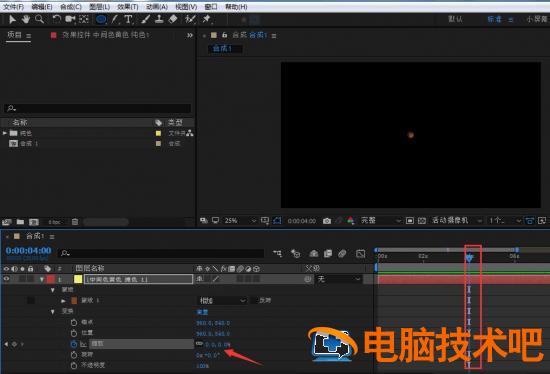Viewport: 550px width, 374px height.
Task: Check the 反转 mask checkbox
Action: pos(254,301)
